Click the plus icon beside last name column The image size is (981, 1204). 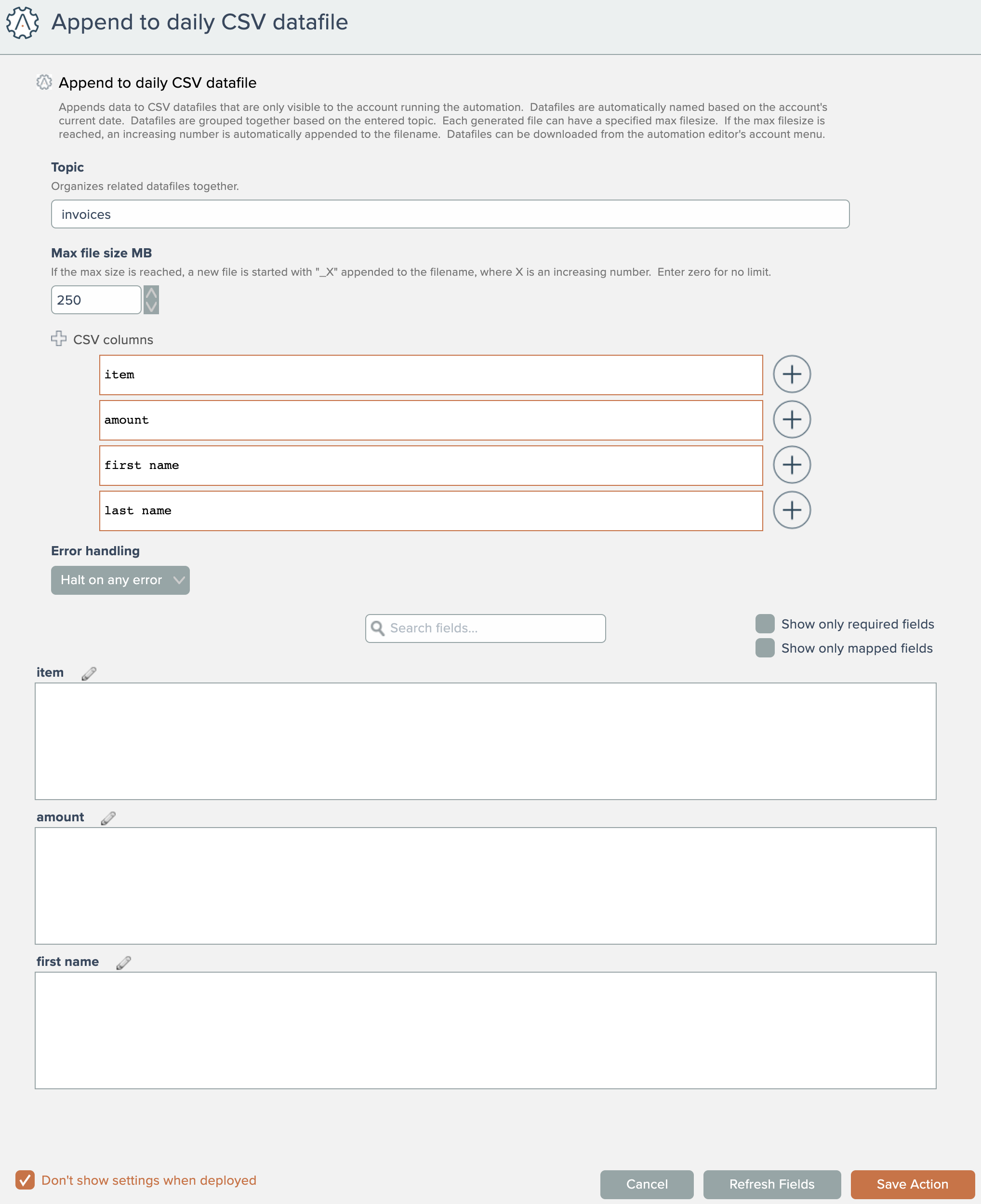[792, 510]
